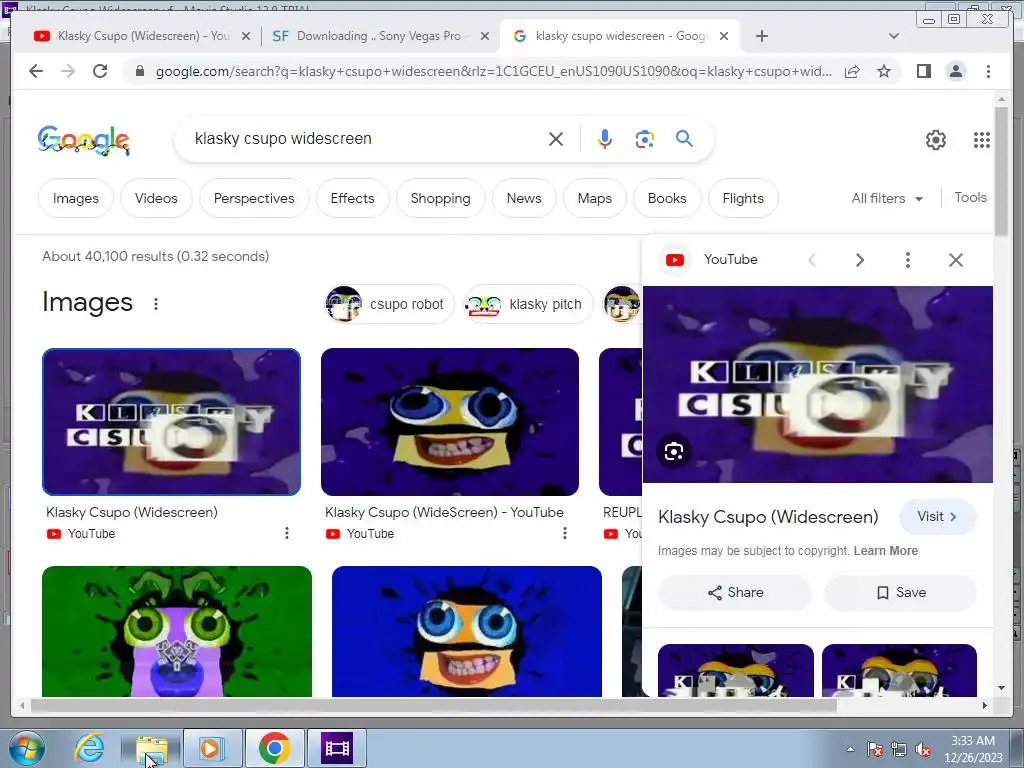This screenshot has width=1024, height=768.
Task: Click the forward navigation arrow
Action: click(68, 71)
